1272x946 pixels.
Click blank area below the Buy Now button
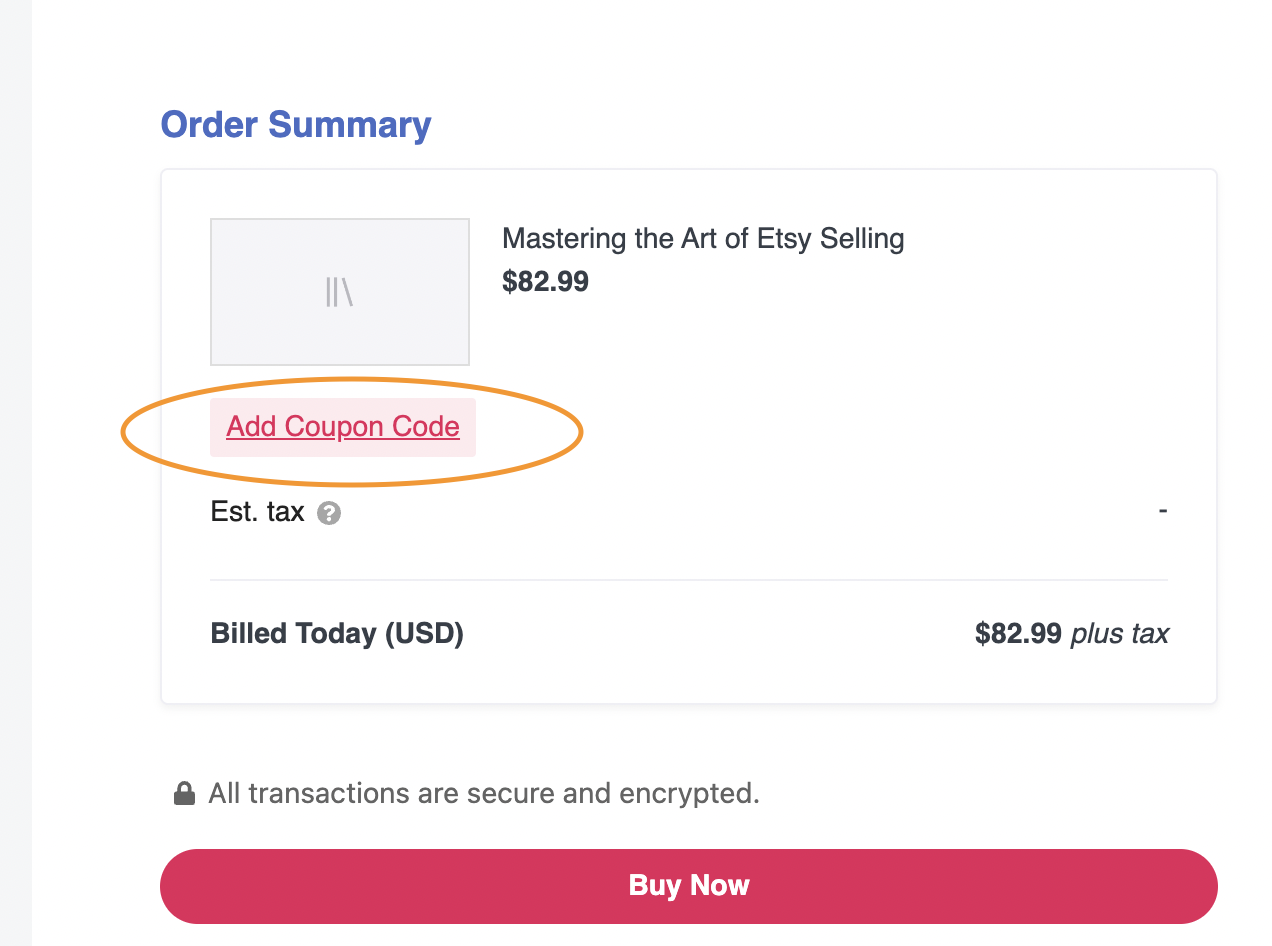[x=689, y=936]
